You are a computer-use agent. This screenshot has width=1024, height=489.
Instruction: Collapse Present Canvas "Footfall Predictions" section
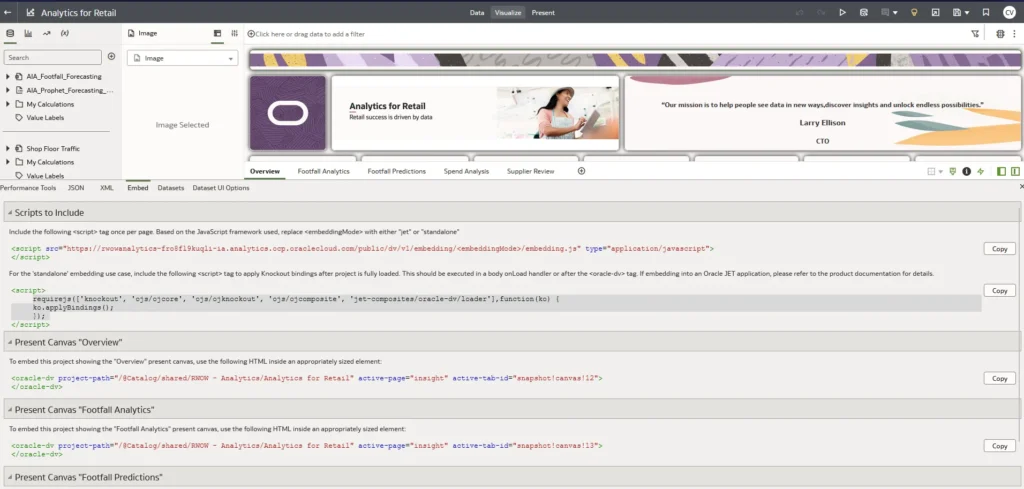pos(10,477)
